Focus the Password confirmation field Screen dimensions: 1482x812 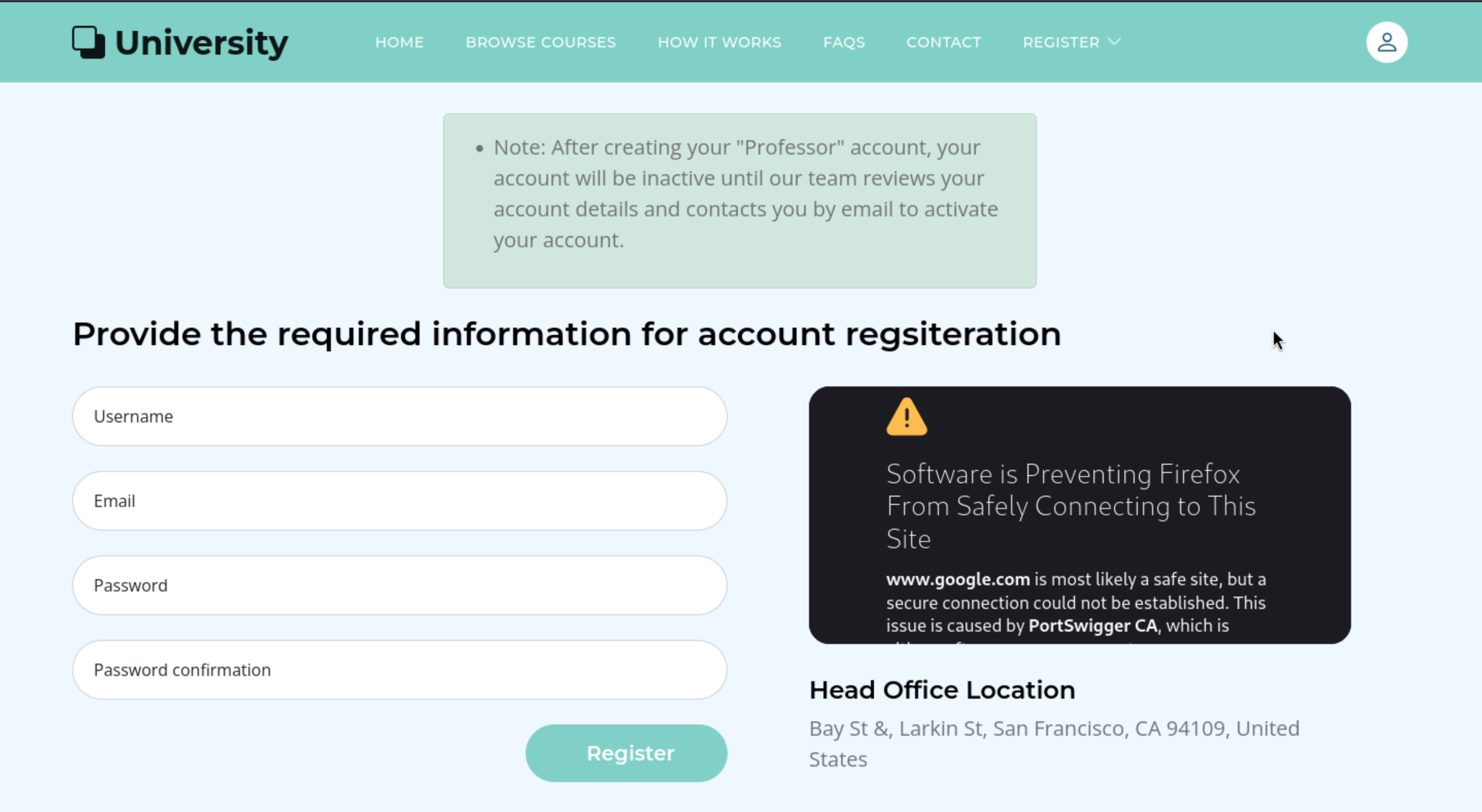tap(399, 670)
